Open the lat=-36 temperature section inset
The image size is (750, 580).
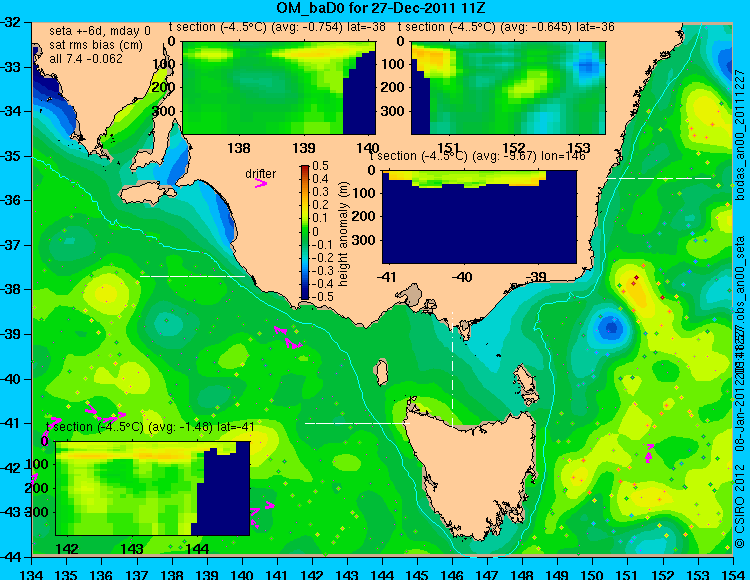point(508,88)
